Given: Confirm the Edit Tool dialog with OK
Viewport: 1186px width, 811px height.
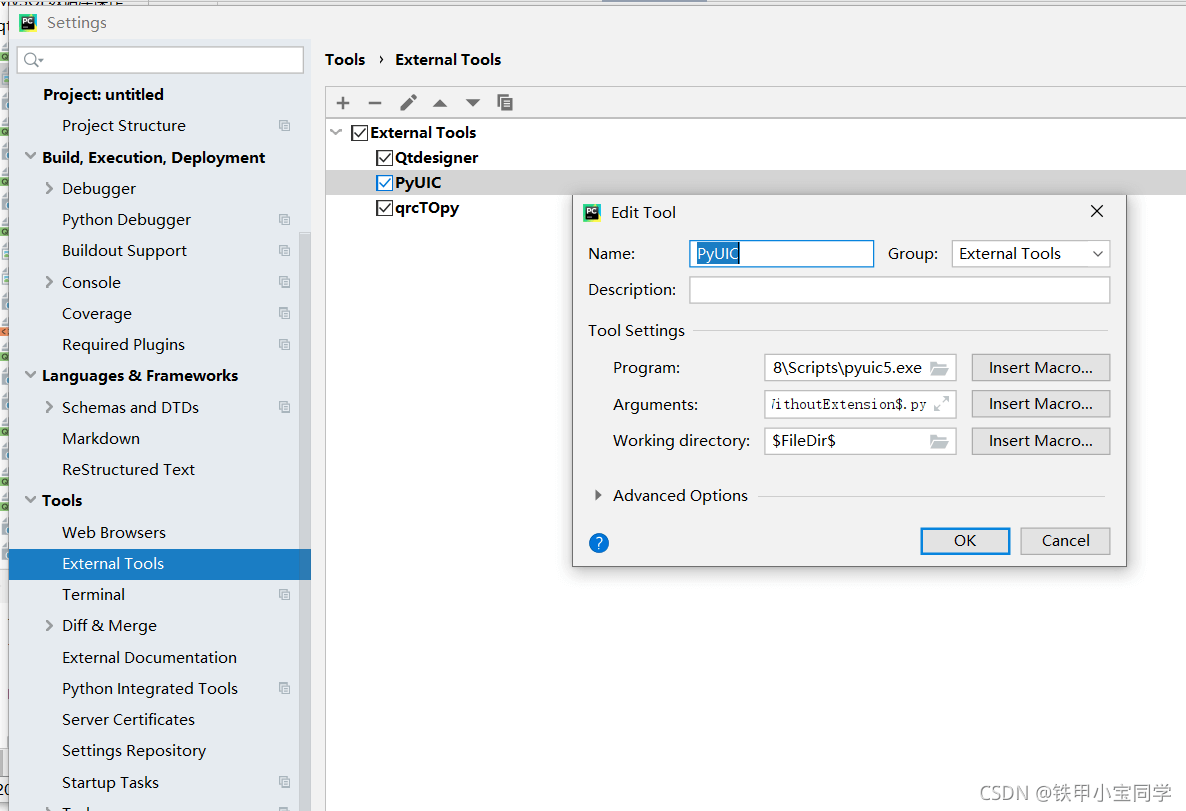Looking at the screenshot, I should 964,541.
